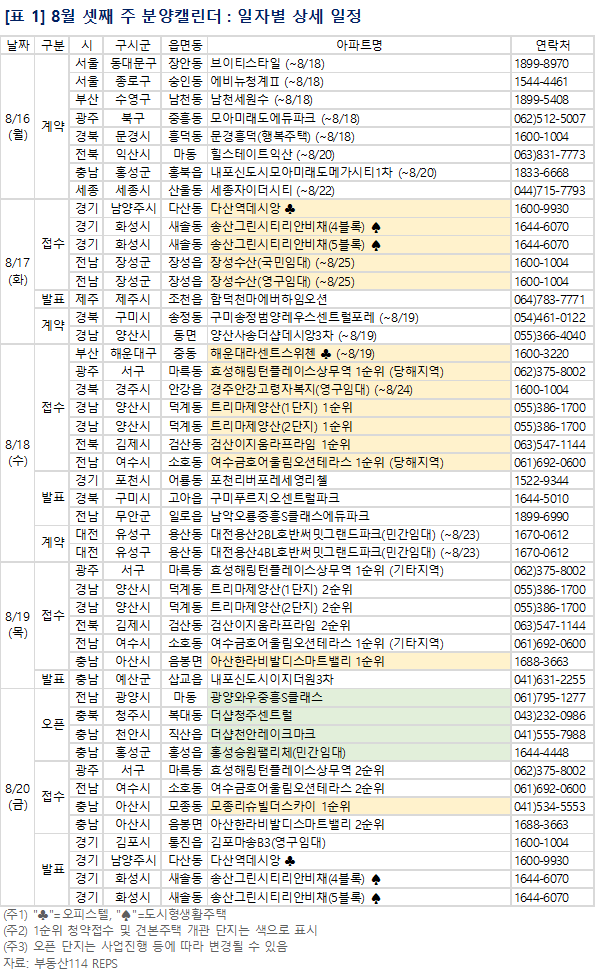Click 더샵청주센트럴 apartment name
597x971 pixels.
click(x=251, y=715)
